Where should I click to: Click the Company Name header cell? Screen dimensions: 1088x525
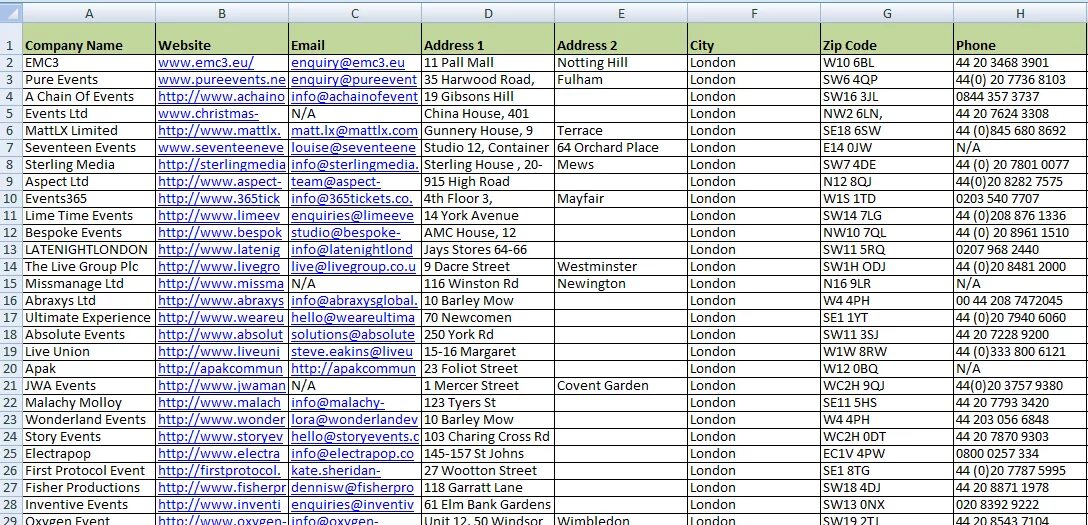point(89,39)
